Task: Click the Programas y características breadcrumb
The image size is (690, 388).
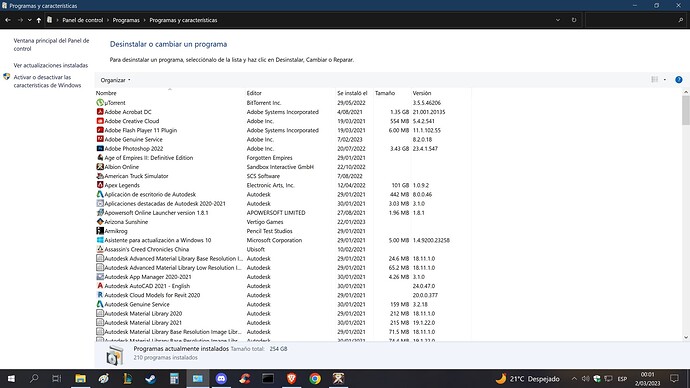Action: pyautogui.click(x=183, y=20)
